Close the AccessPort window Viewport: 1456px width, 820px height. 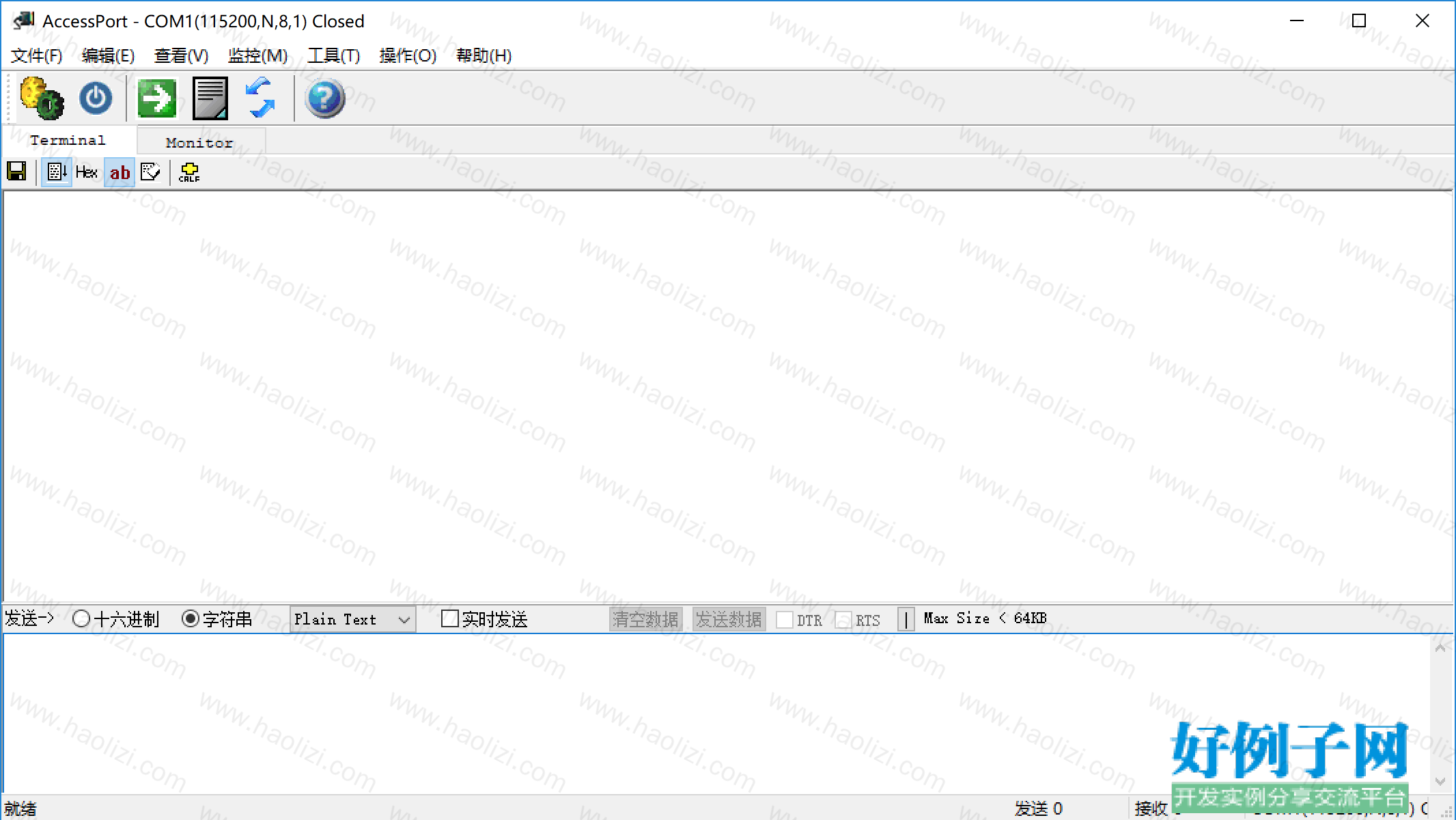(x=1423, y=21)
